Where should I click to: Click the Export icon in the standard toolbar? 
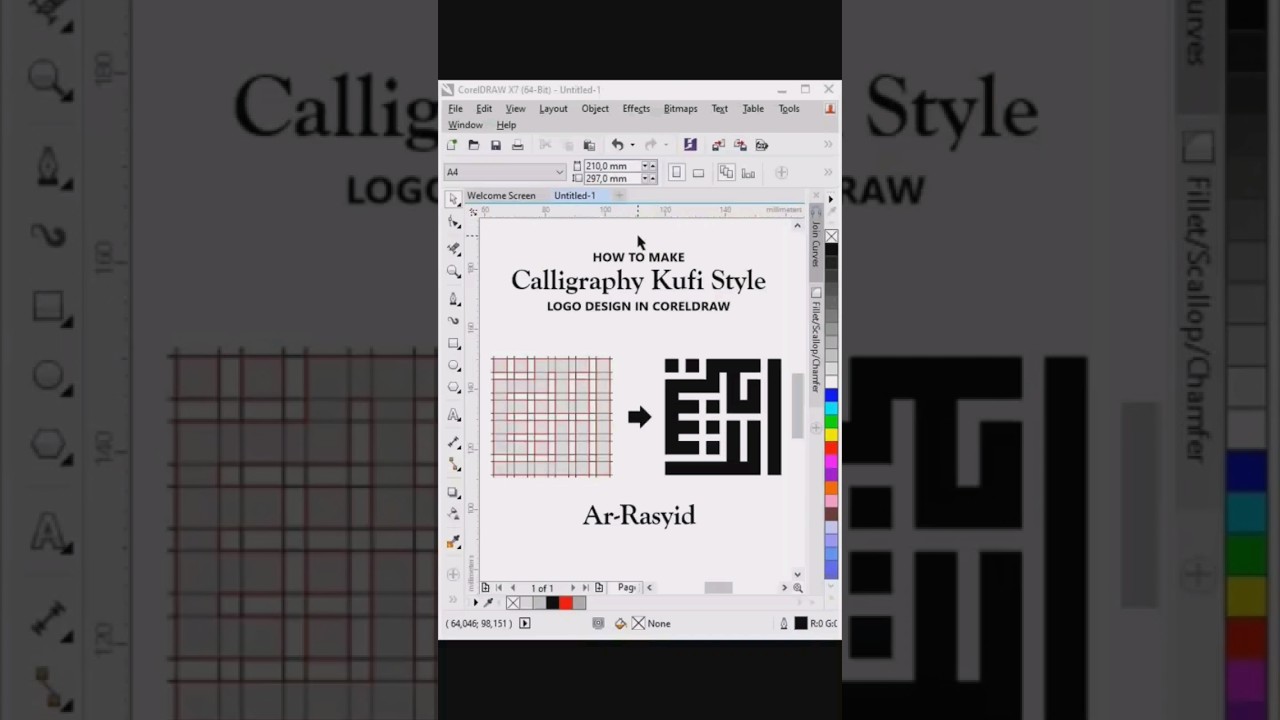740,145
